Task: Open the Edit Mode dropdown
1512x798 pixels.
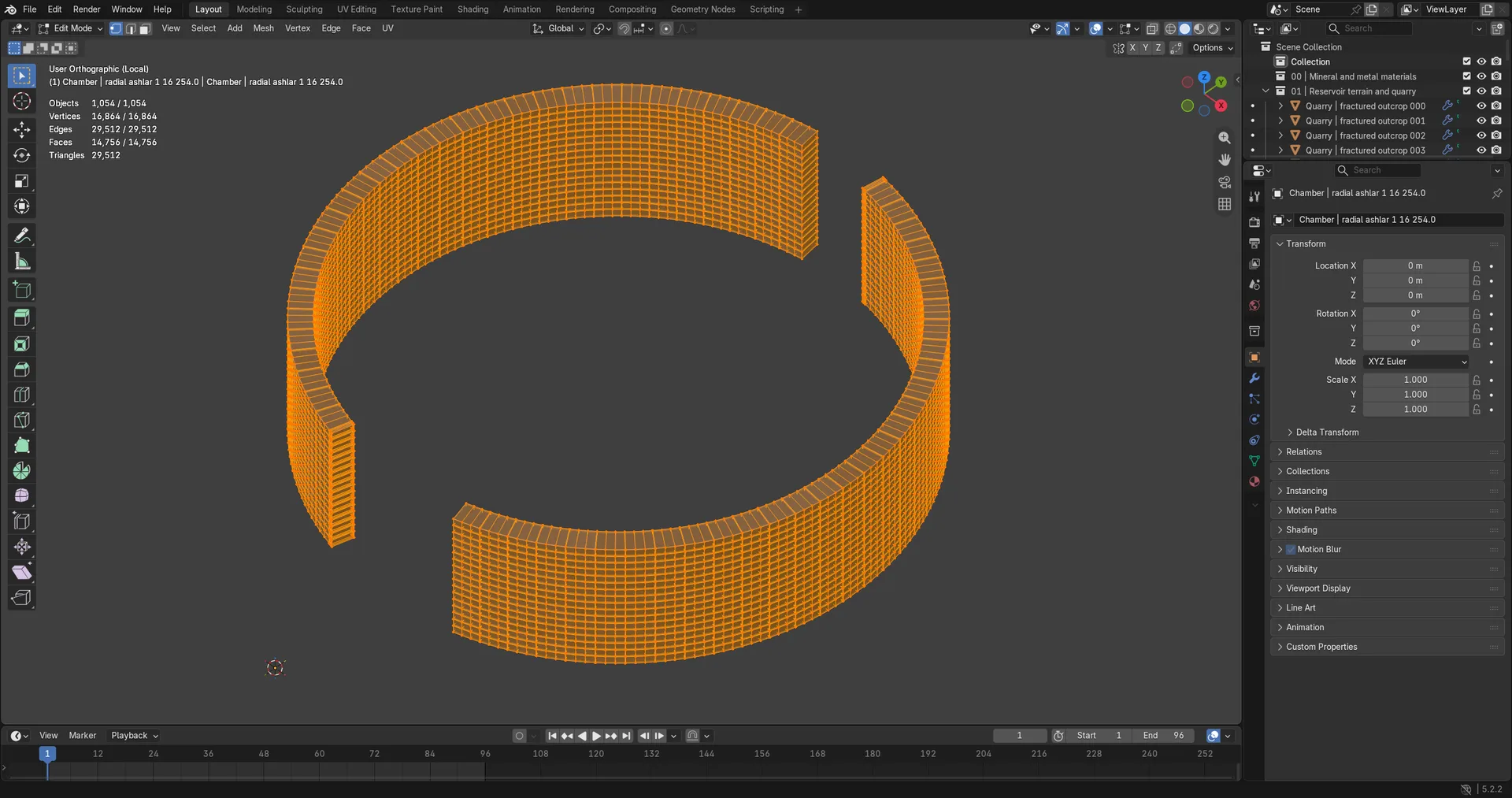Action: pyautogui.click(x=71, y=28)
